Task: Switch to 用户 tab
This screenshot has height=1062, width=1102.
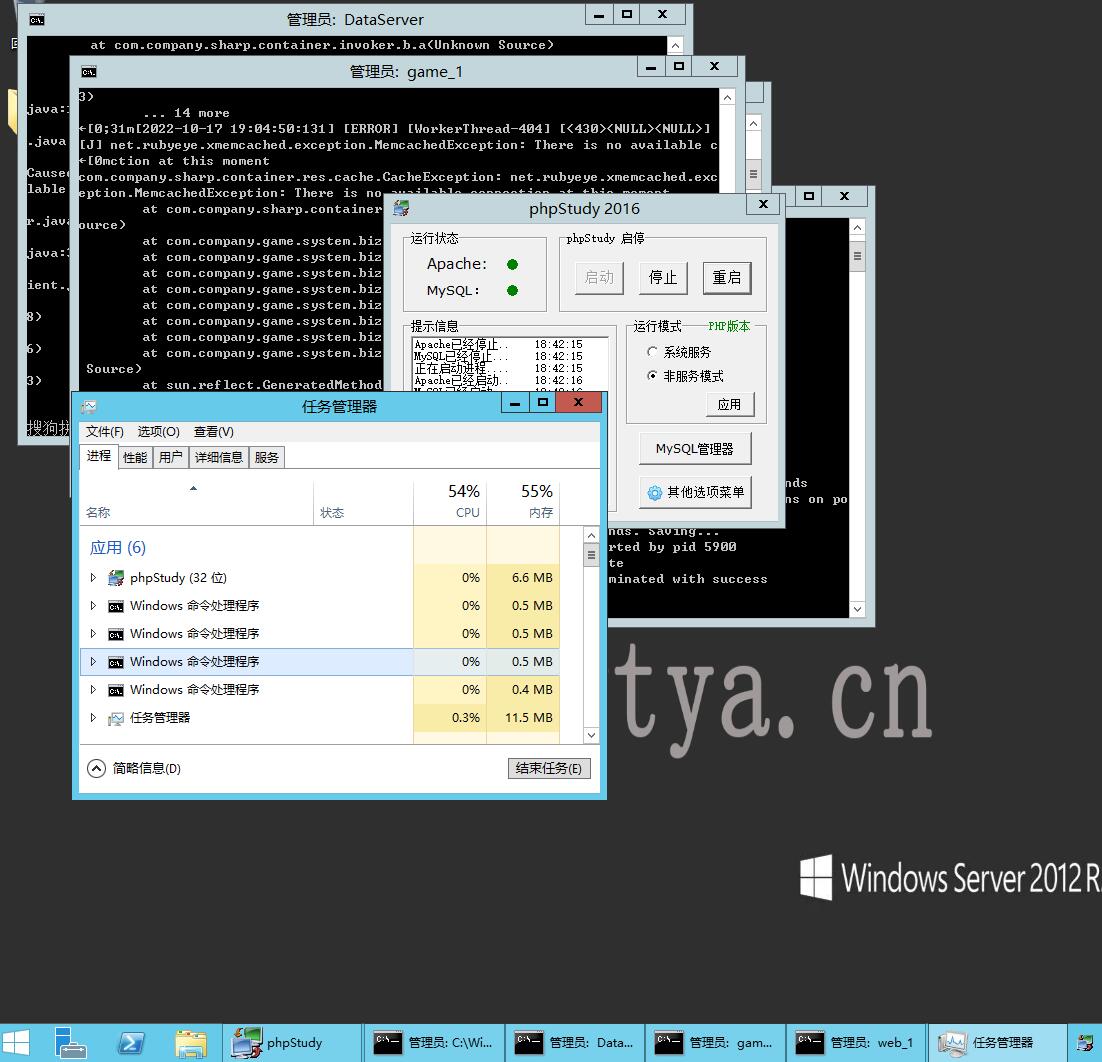Action: pos(170,458)
